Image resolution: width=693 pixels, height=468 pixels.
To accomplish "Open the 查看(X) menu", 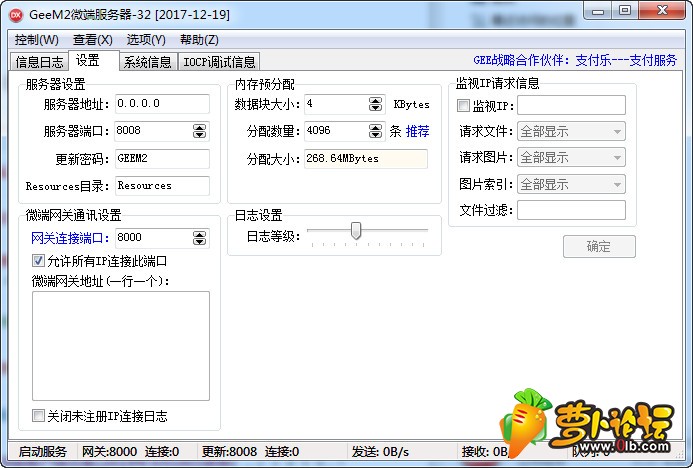I will click(93, 40).
